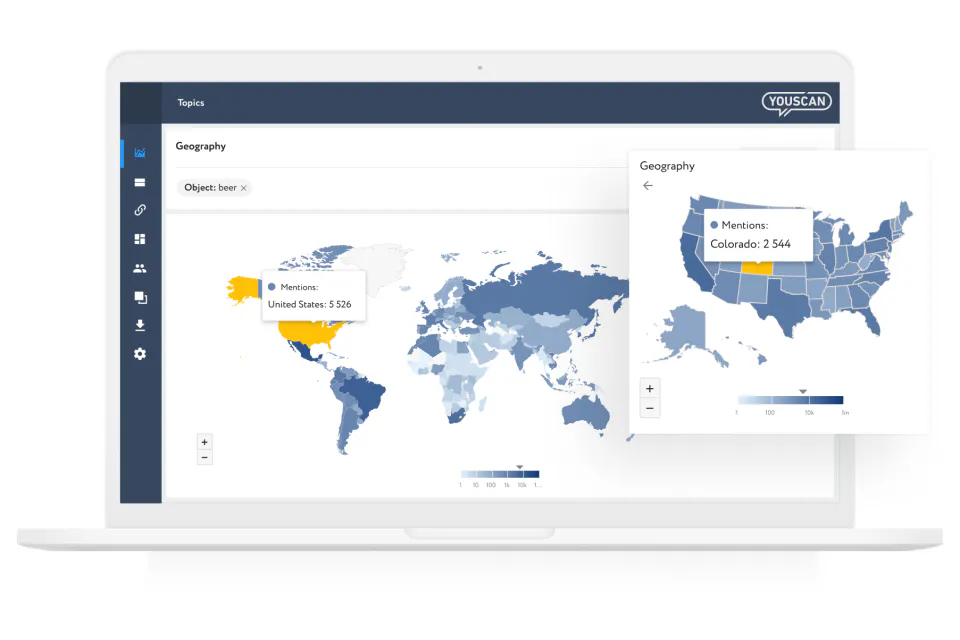Click the legend marker above the world map scale
Viewport: 960px width, 640px height.
tap(520, 465)
